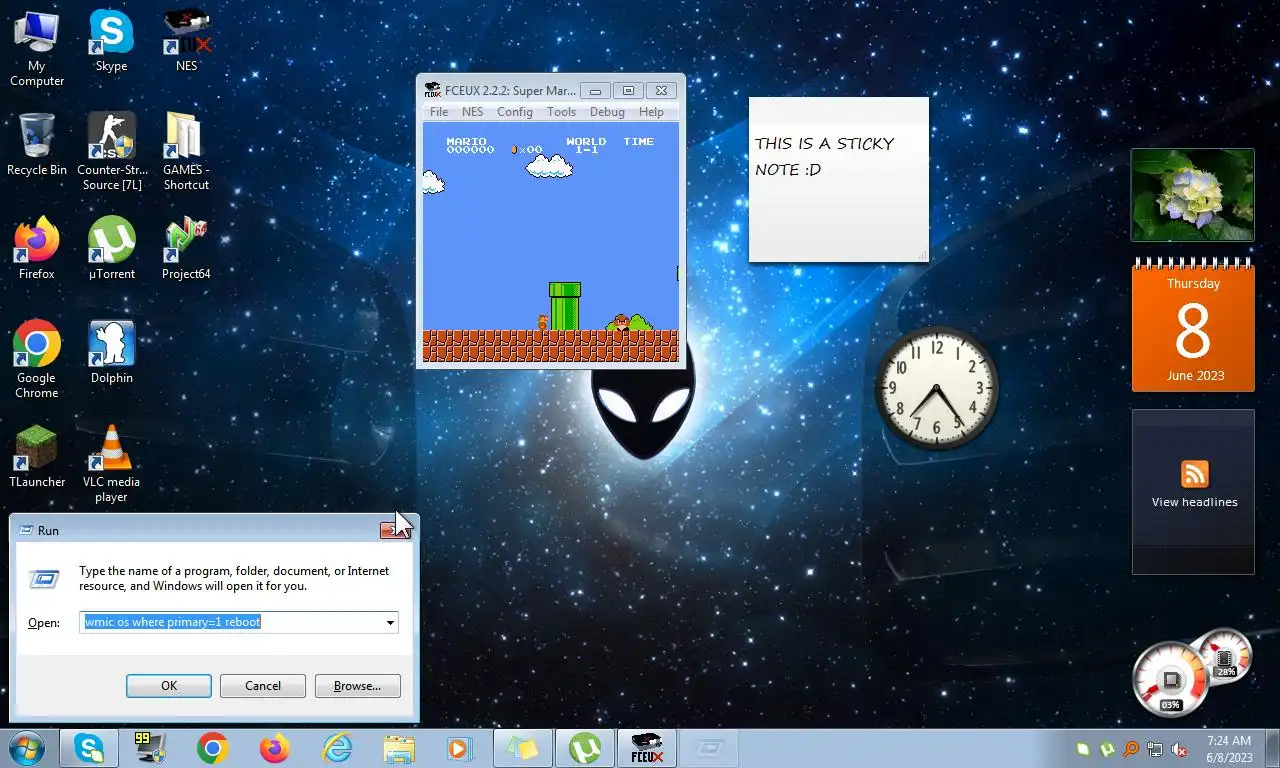Click the Chrome icon in the taskbar
The image size is (1280, 768).
tap(212, 748)
